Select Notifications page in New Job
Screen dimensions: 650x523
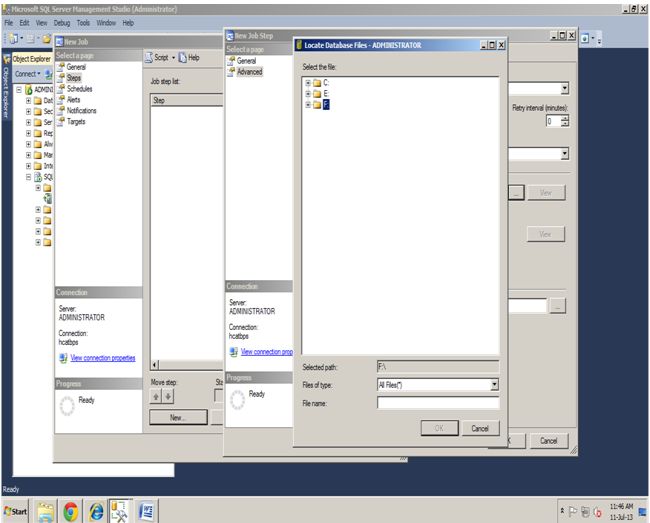coord(81,110)
